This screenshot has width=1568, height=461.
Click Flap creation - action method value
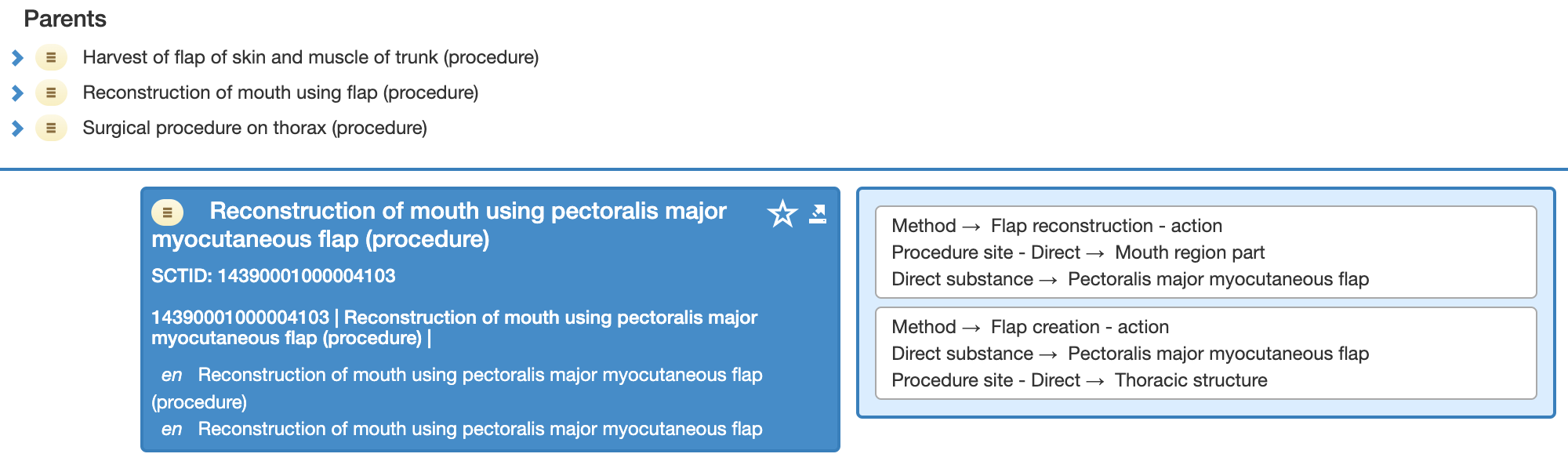[1079, 327]
